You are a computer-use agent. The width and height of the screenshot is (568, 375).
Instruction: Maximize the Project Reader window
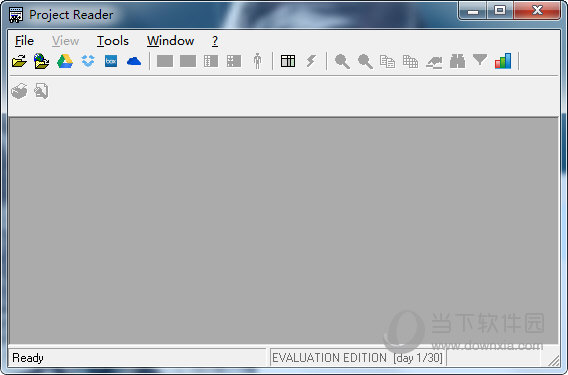(500, 11)
